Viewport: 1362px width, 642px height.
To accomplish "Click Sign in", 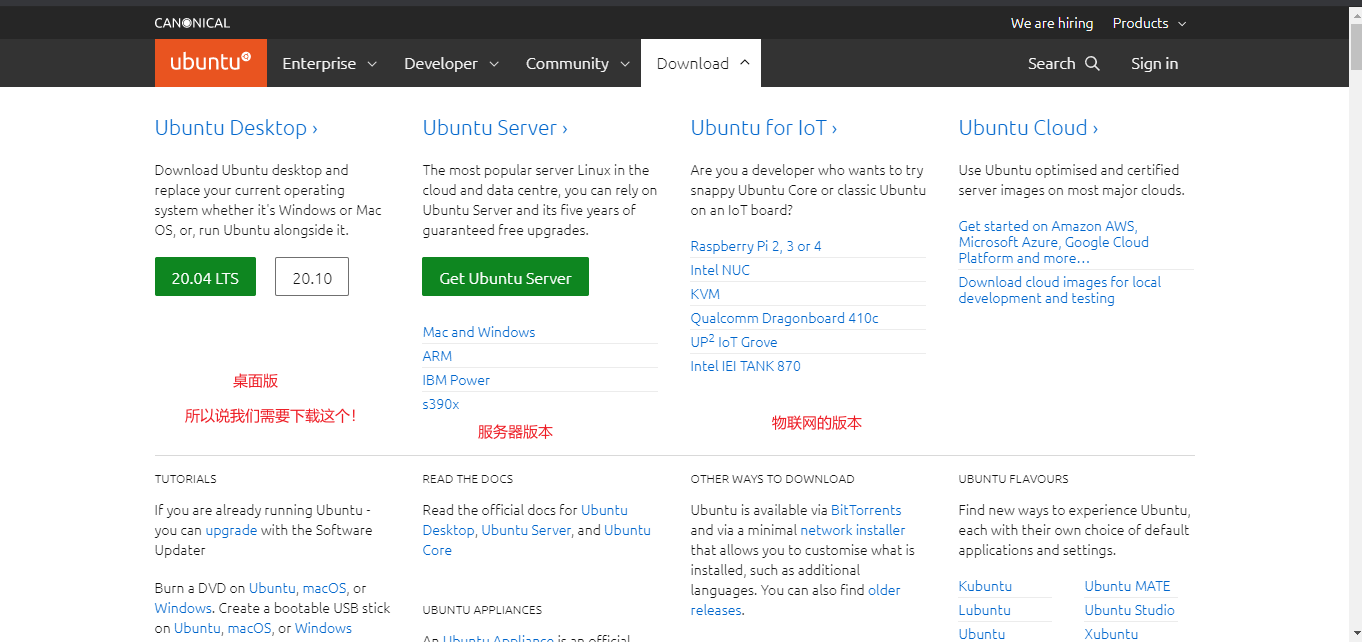I will [1154, 63].
